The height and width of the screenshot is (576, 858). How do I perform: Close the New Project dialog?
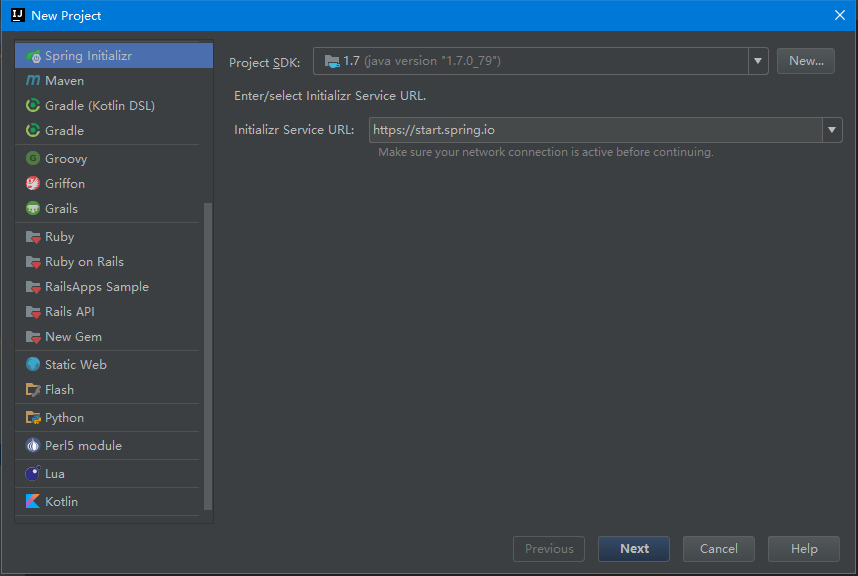(840, 15)
